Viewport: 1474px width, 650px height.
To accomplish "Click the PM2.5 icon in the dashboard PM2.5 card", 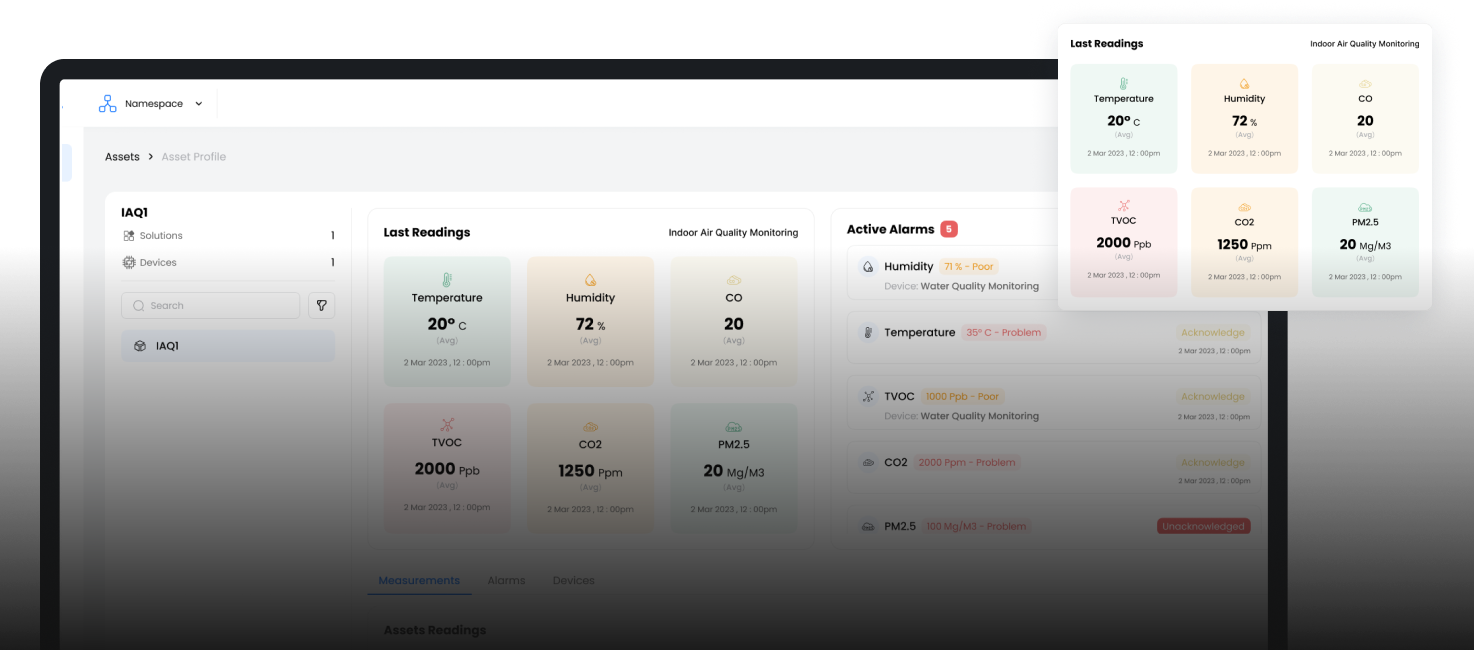I will [x=734, y=427].
